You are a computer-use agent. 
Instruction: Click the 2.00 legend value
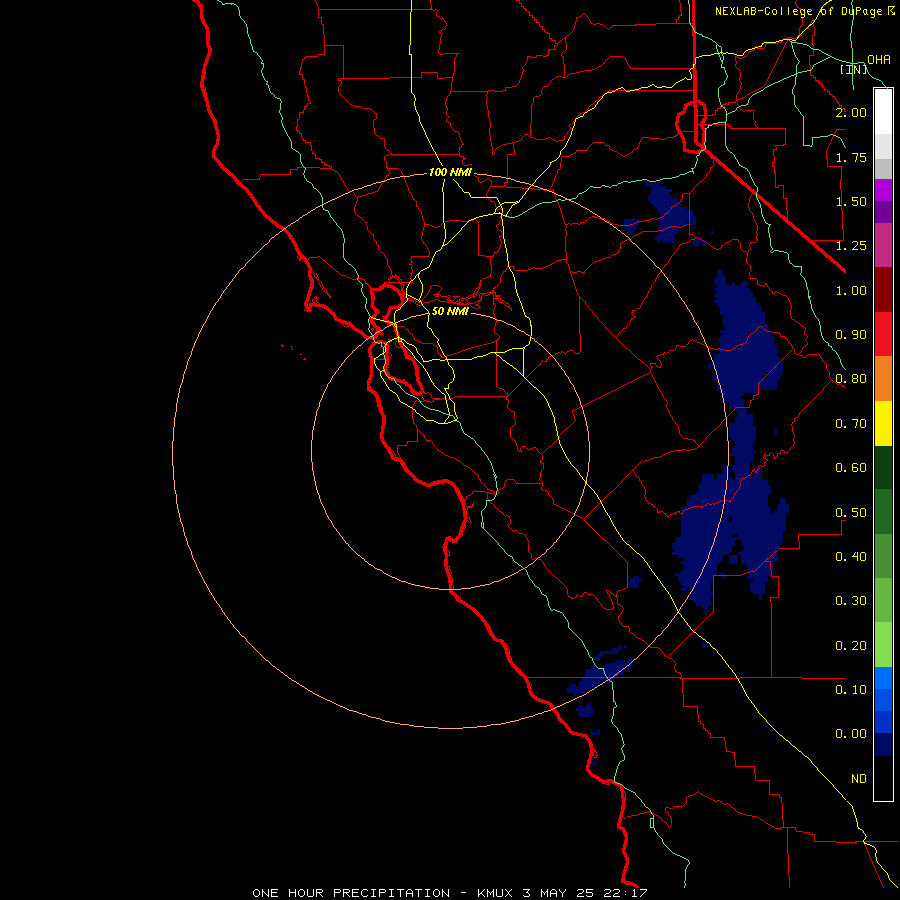(851, 112)
